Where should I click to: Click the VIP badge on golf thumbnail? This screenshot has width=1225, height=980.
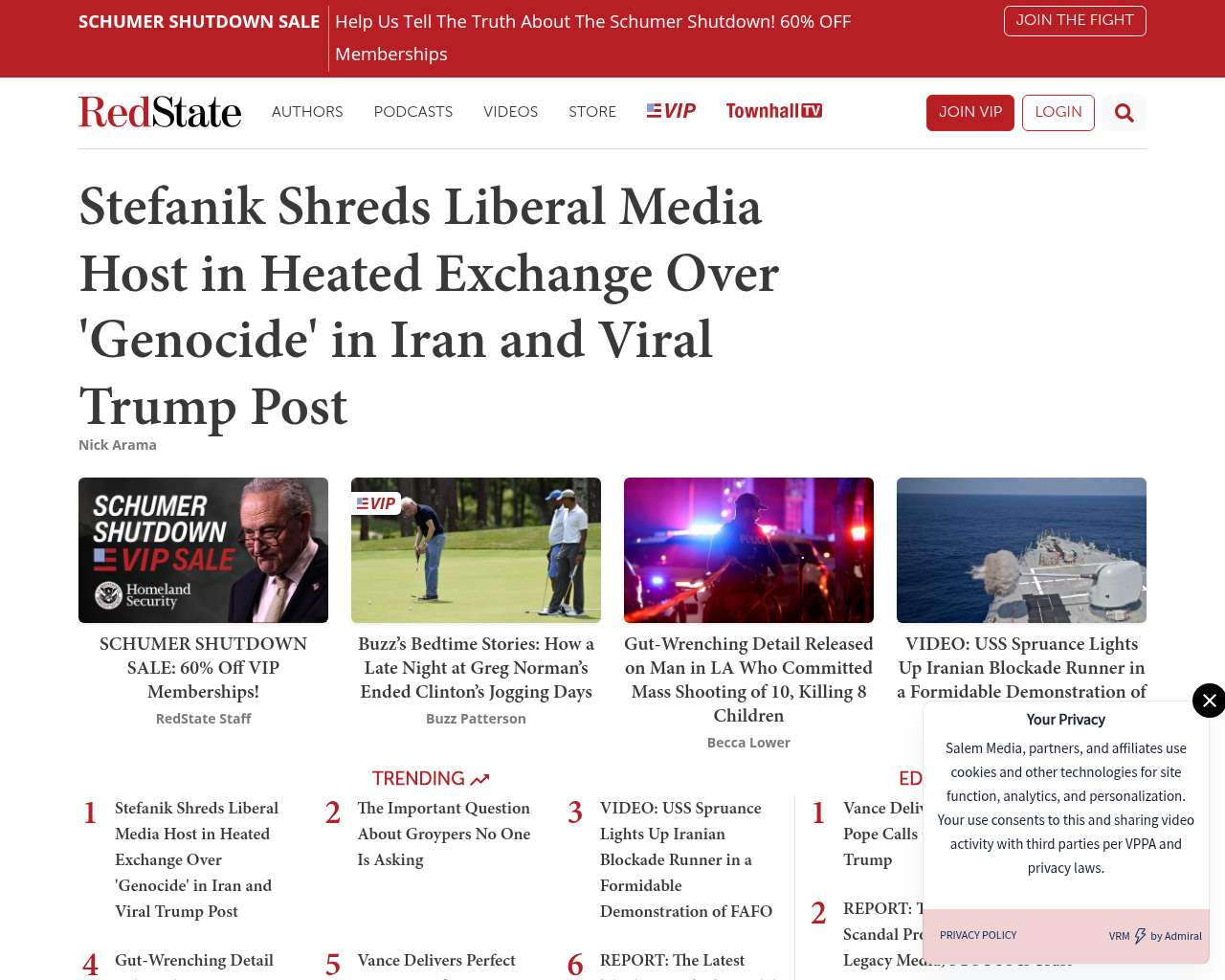[x=376, y=503]
